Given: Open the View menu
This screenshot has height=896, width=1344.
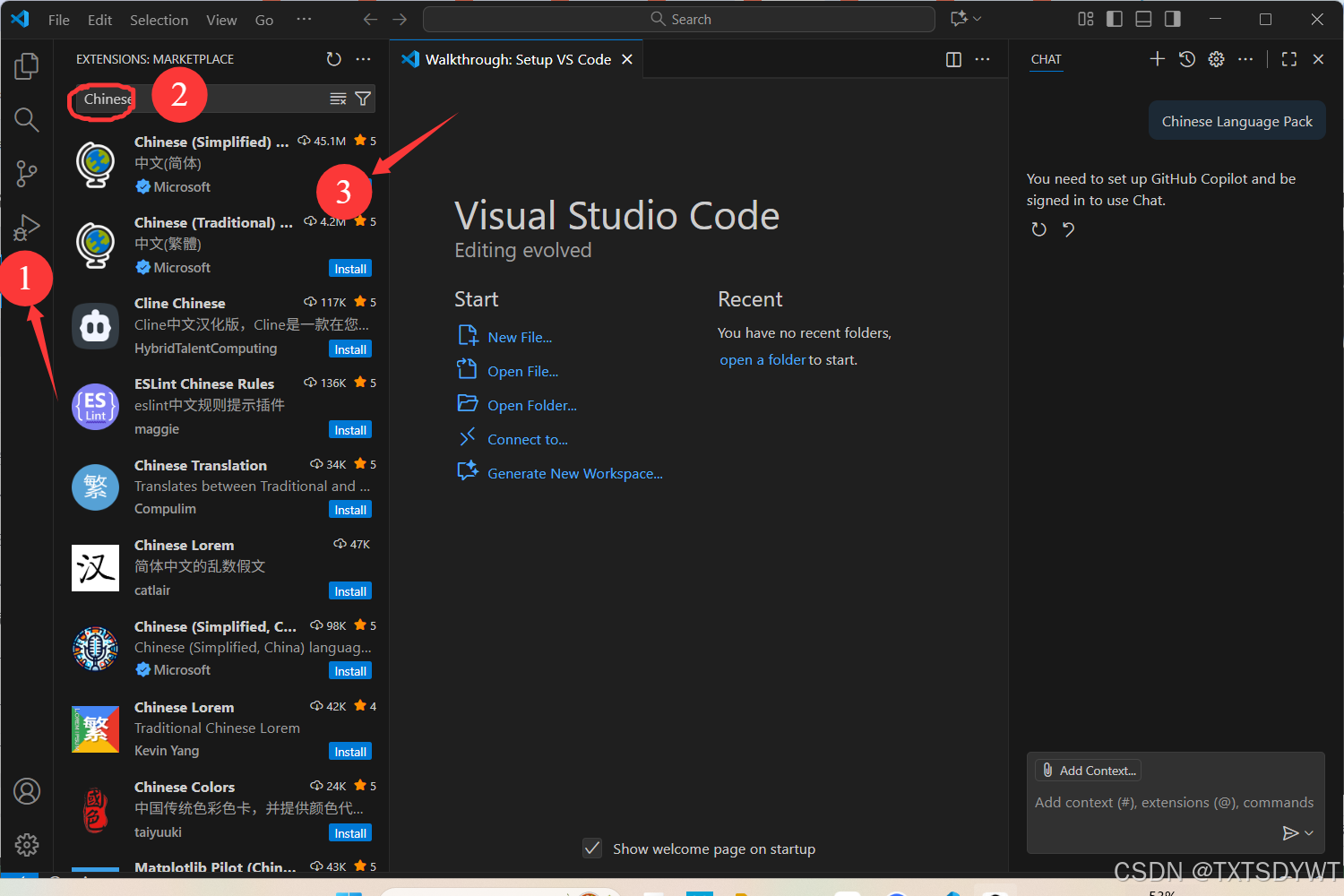Looking at the screenshot, I should pos(221,20).
